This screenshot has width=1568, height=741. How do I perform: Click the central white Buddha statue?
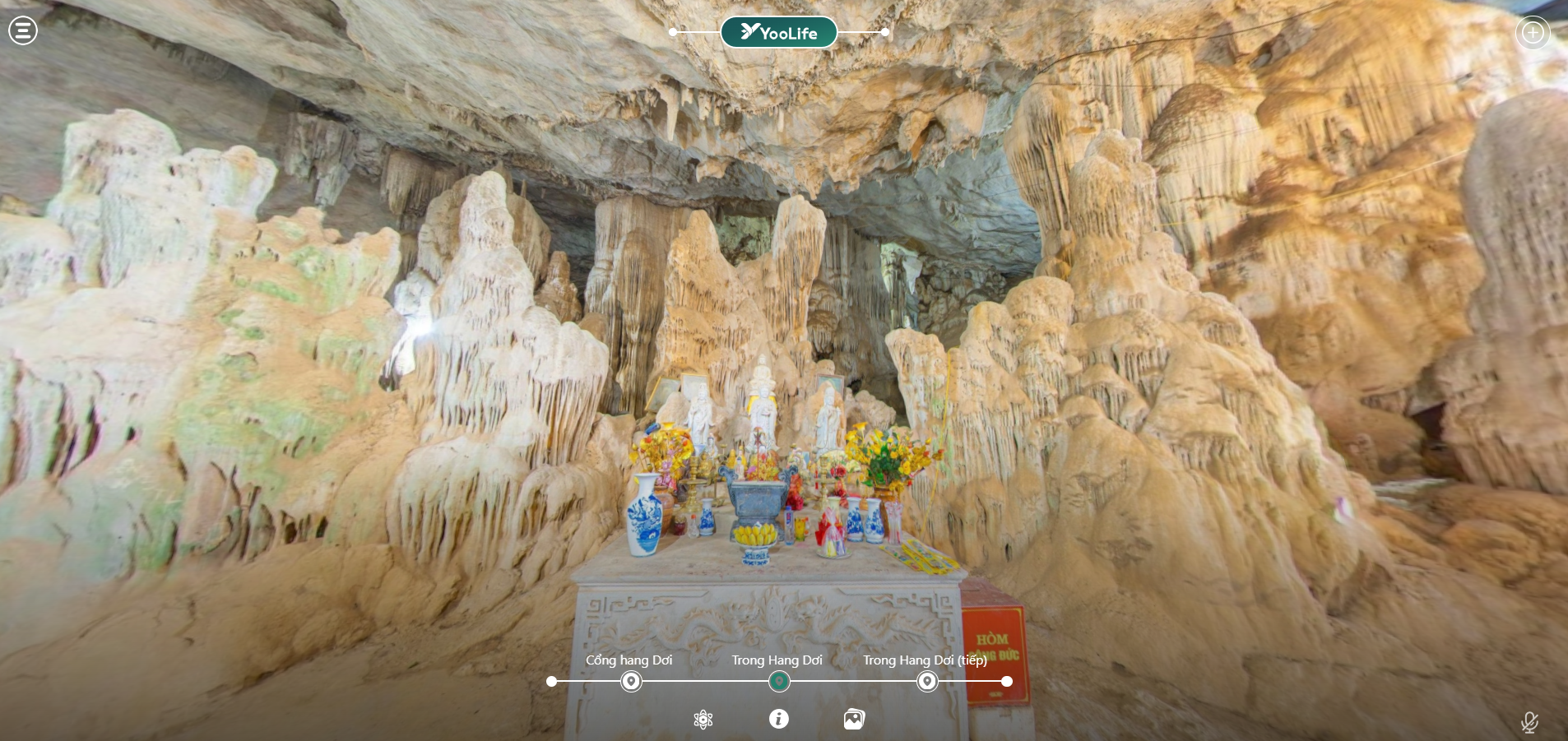point(763,403)
